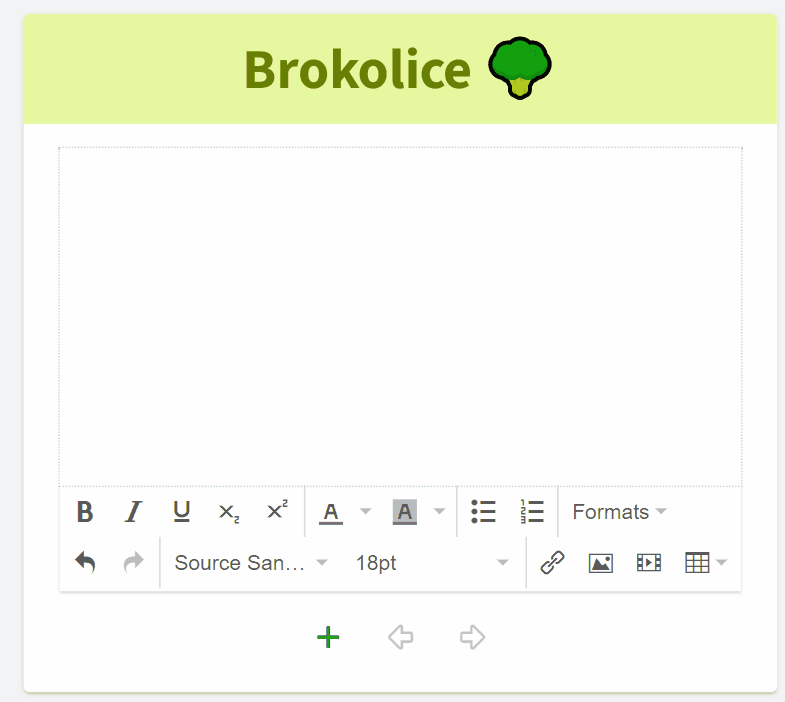Open the Source Sans font family dropdown
The width and height of the screenshot is (785, 702).
250,563
